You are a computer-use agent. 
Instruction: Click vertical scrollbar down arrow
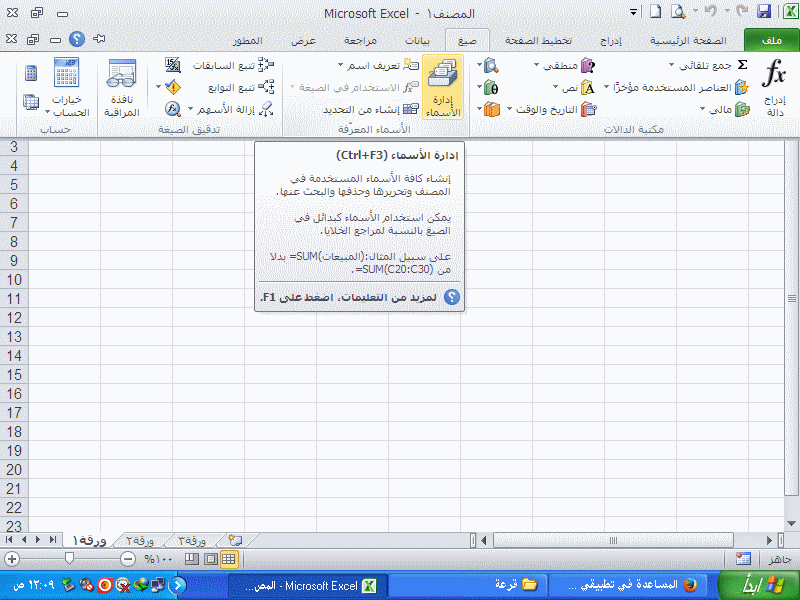coord(792,524)
